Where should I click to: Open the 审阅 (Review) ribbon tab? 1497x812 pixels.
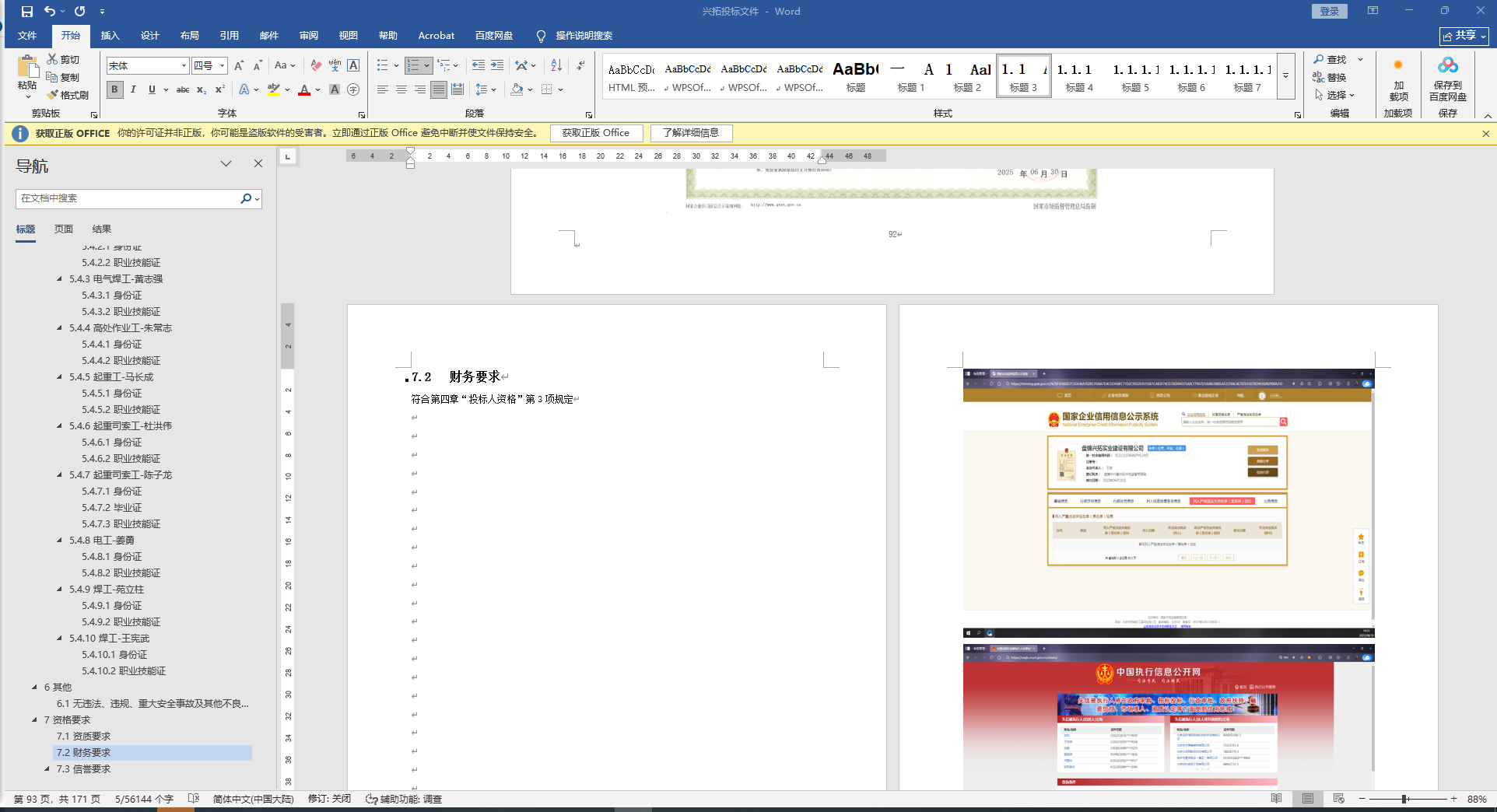pyautogui.click(x=309, y=36)
